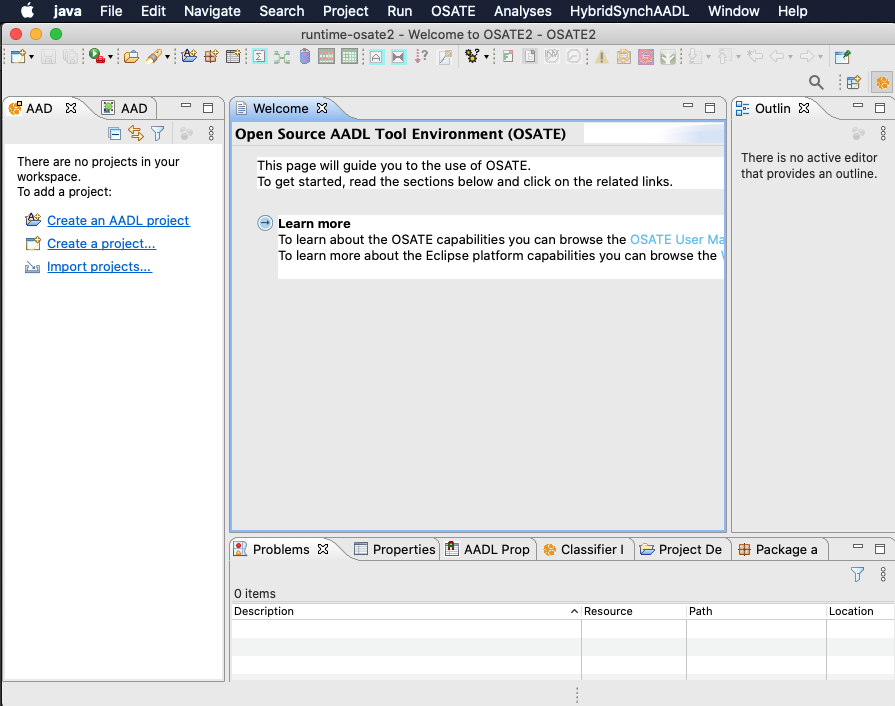Switch to the Package a tab
The height and width of the screenshot is (706, 895).
tap(778, 549)
